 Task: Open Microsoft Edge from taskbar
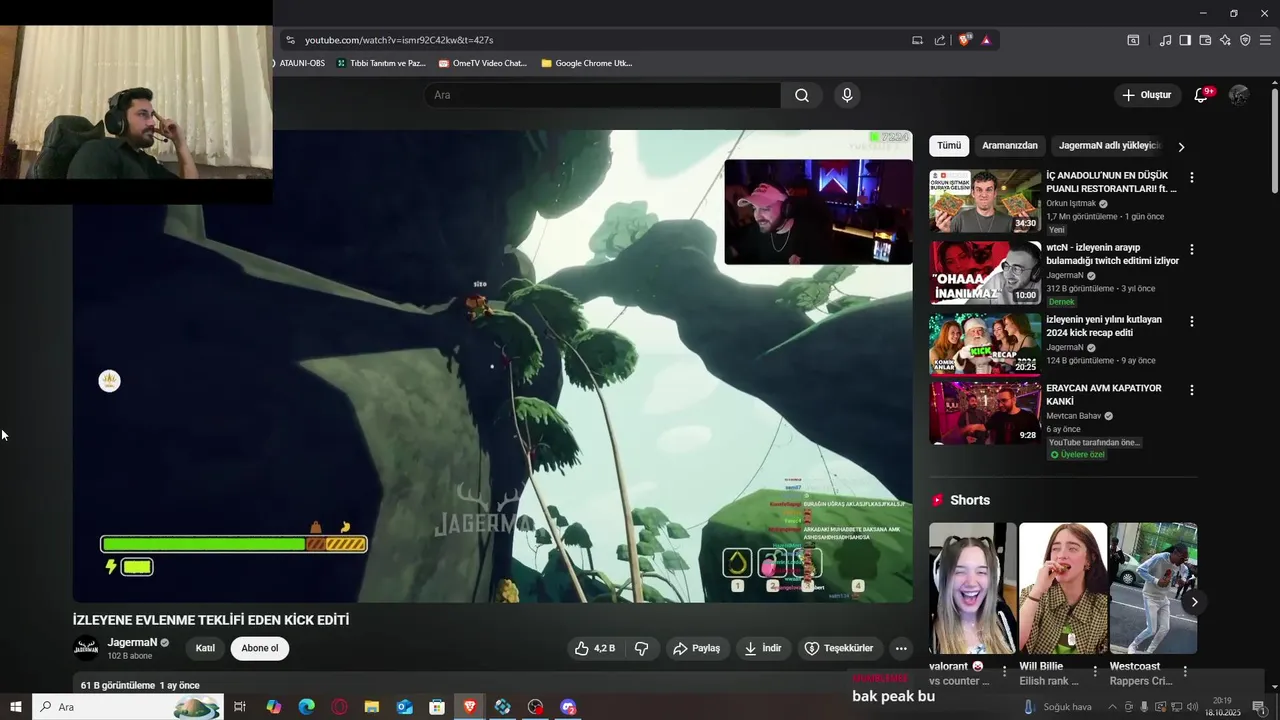(x=307, y=707)
